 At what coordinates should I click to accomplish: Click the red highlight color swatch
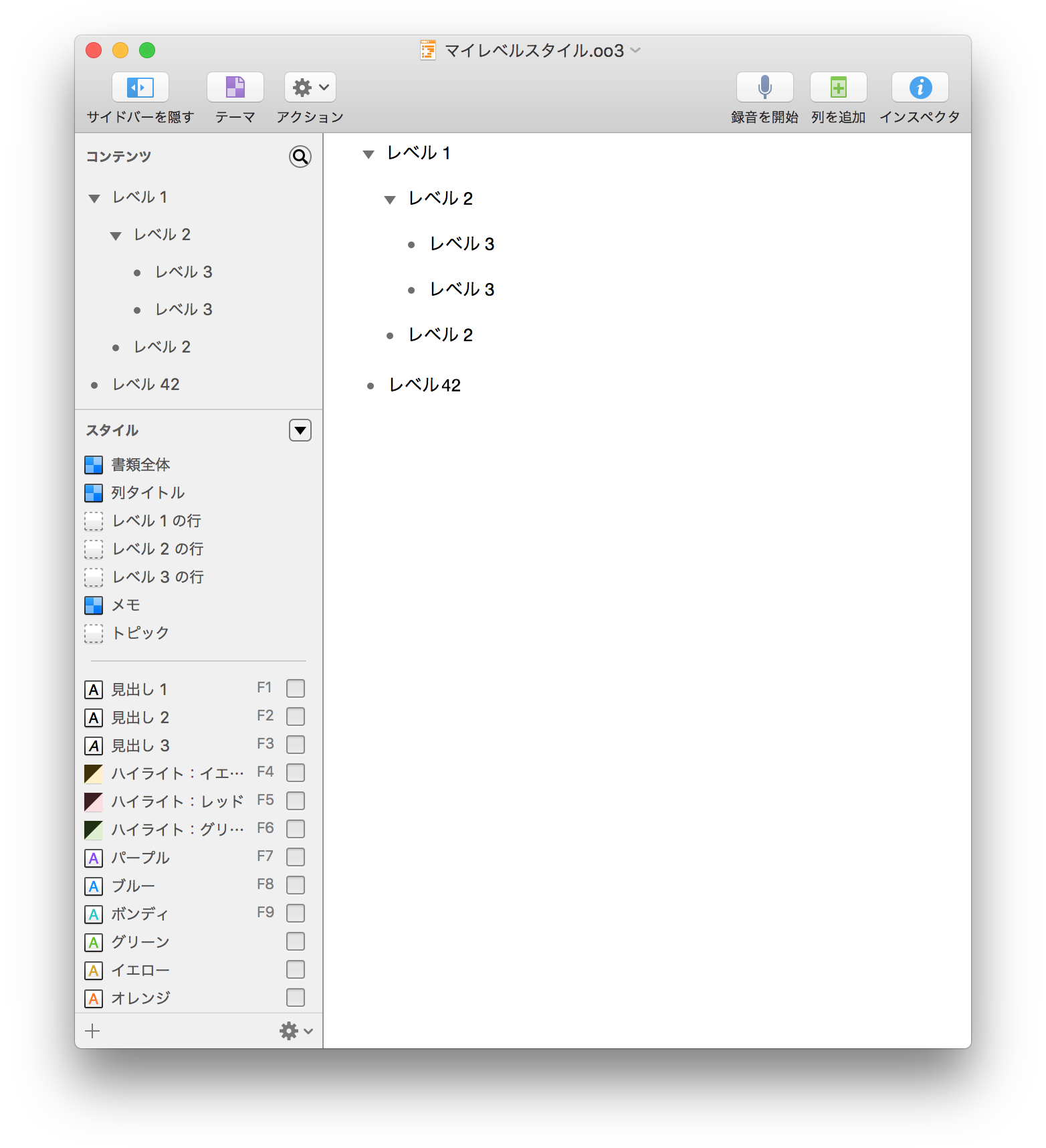point(94,802)
